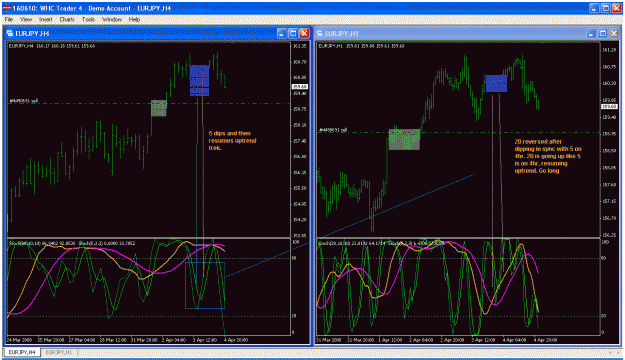Minimize the WHC Trader 4 main window

coord(594,8)
